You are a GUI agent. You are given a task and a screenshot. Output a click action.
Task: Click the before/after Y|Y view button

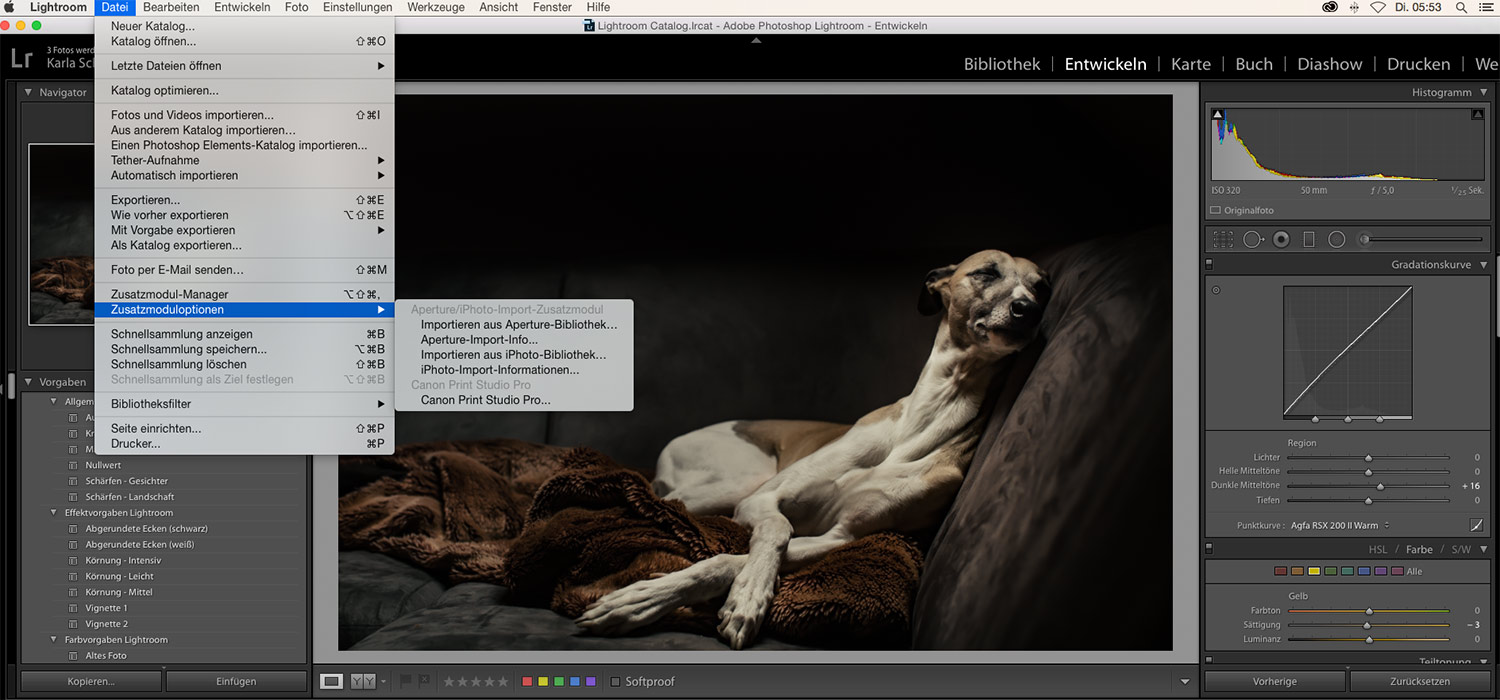point(363,681)
